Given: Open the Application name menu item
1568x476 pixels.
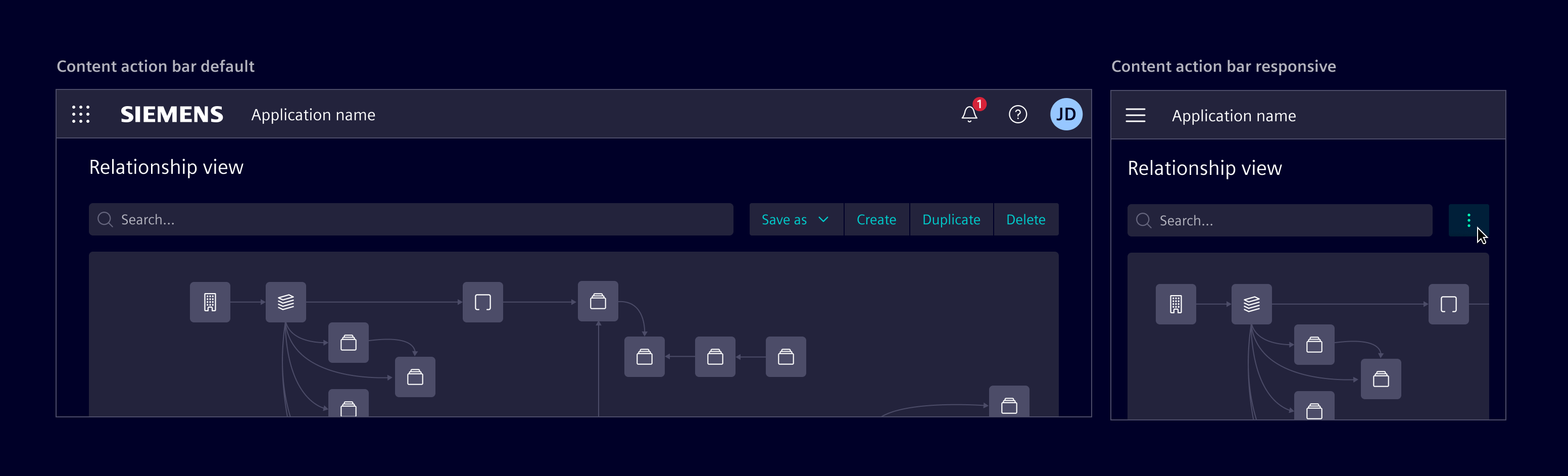Looking at the screenshot, I should pos(313,114).
